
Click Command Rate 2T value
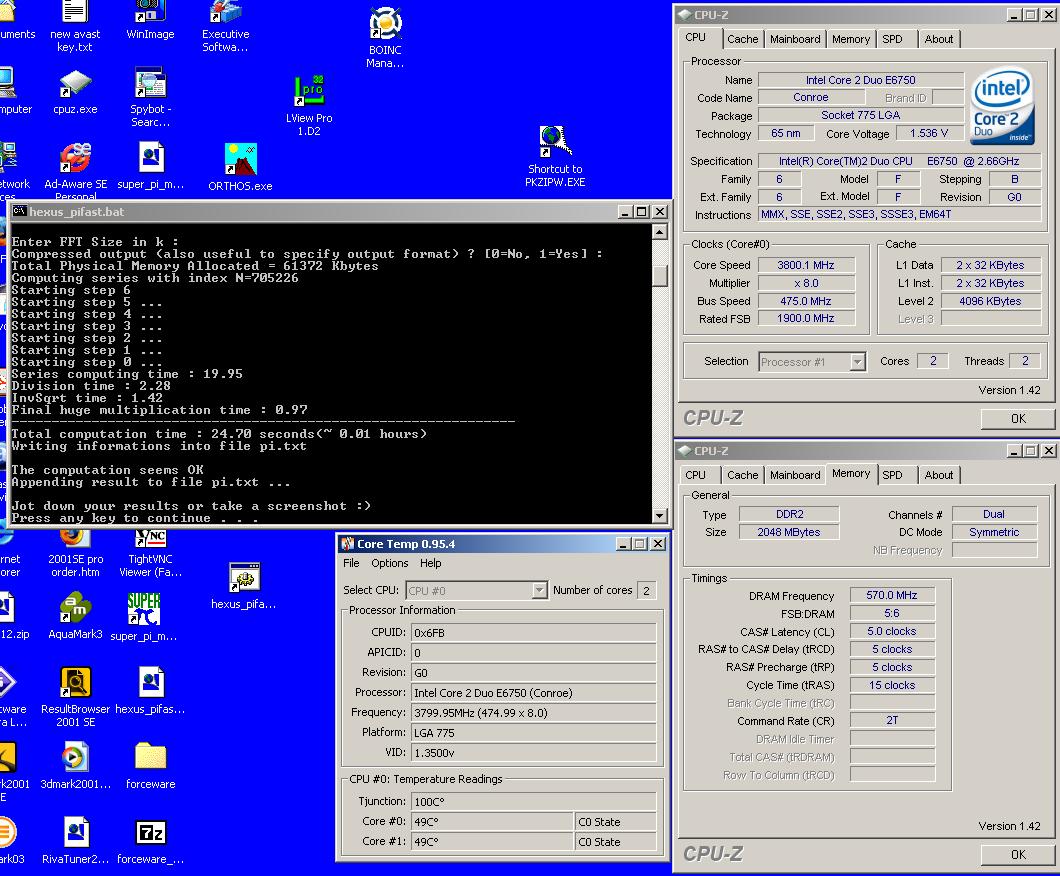coord(892,721)
